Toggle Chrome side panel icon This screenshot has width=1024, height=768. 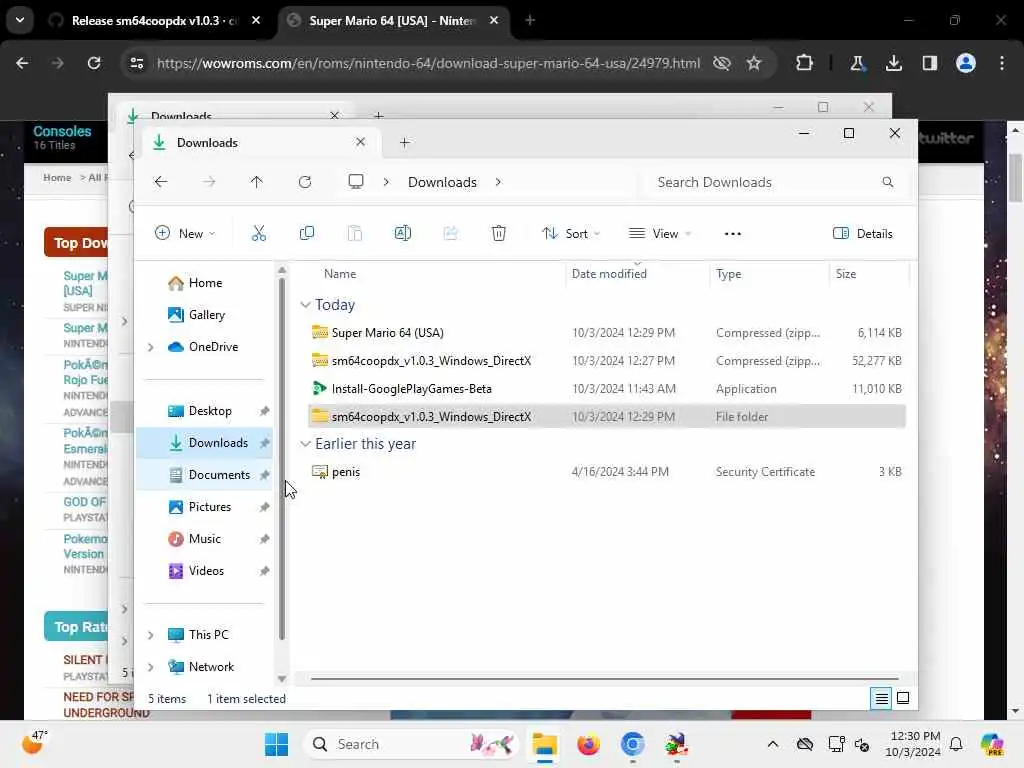930,63
